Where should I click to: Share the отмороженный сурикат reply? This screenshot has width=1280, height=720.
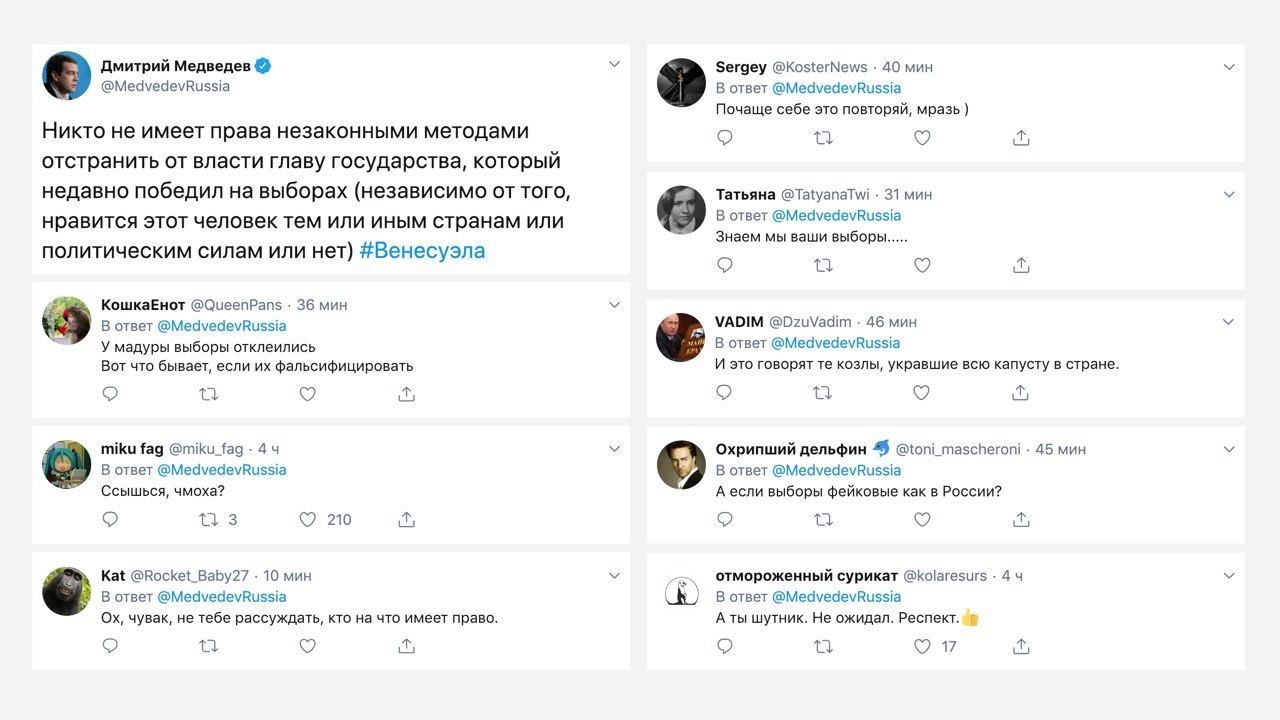point(1021,647)
